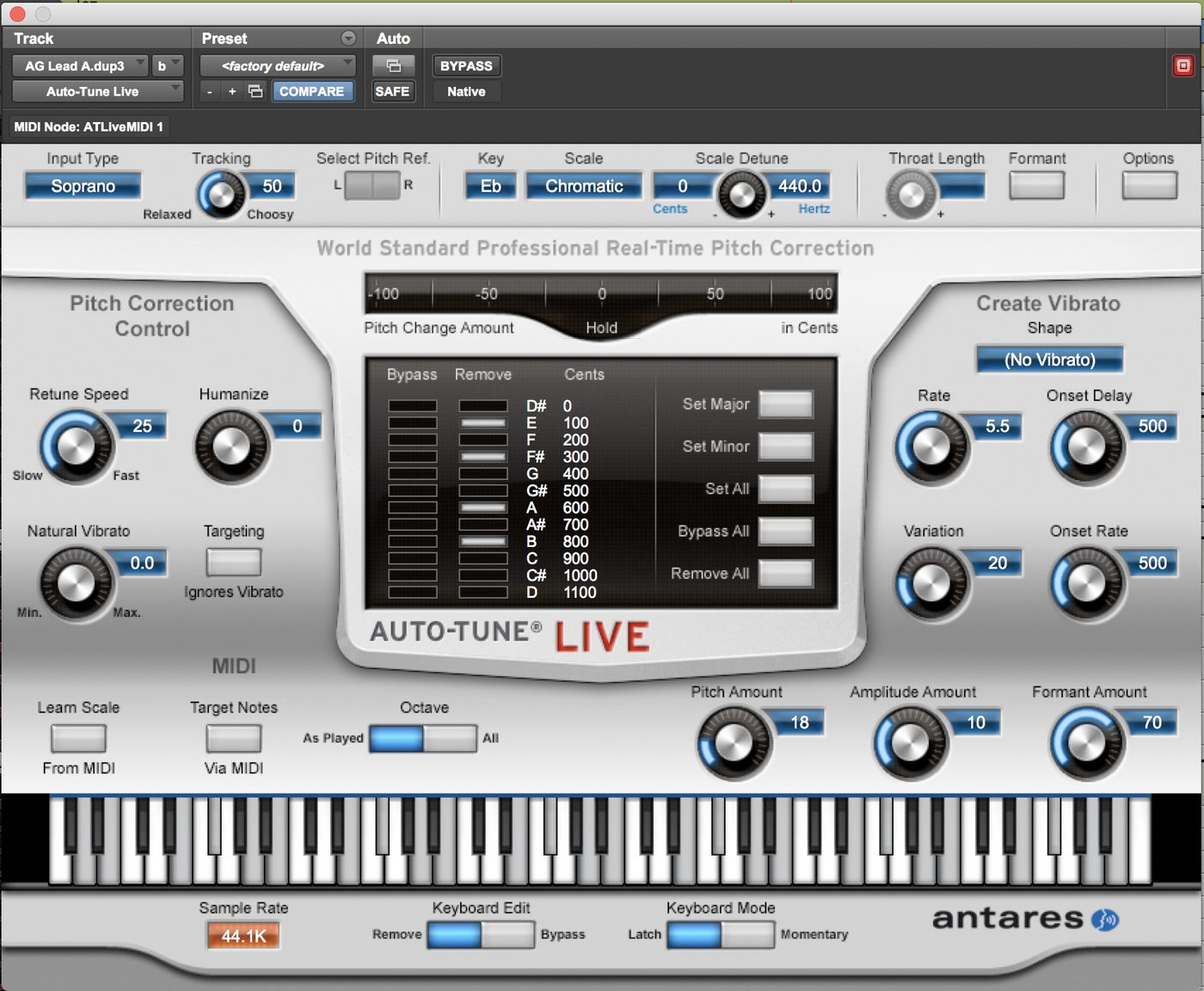Click the BYPASS button
This screenshot has width=1204, height=991.
pyautogui.click(x=466, y=65)
